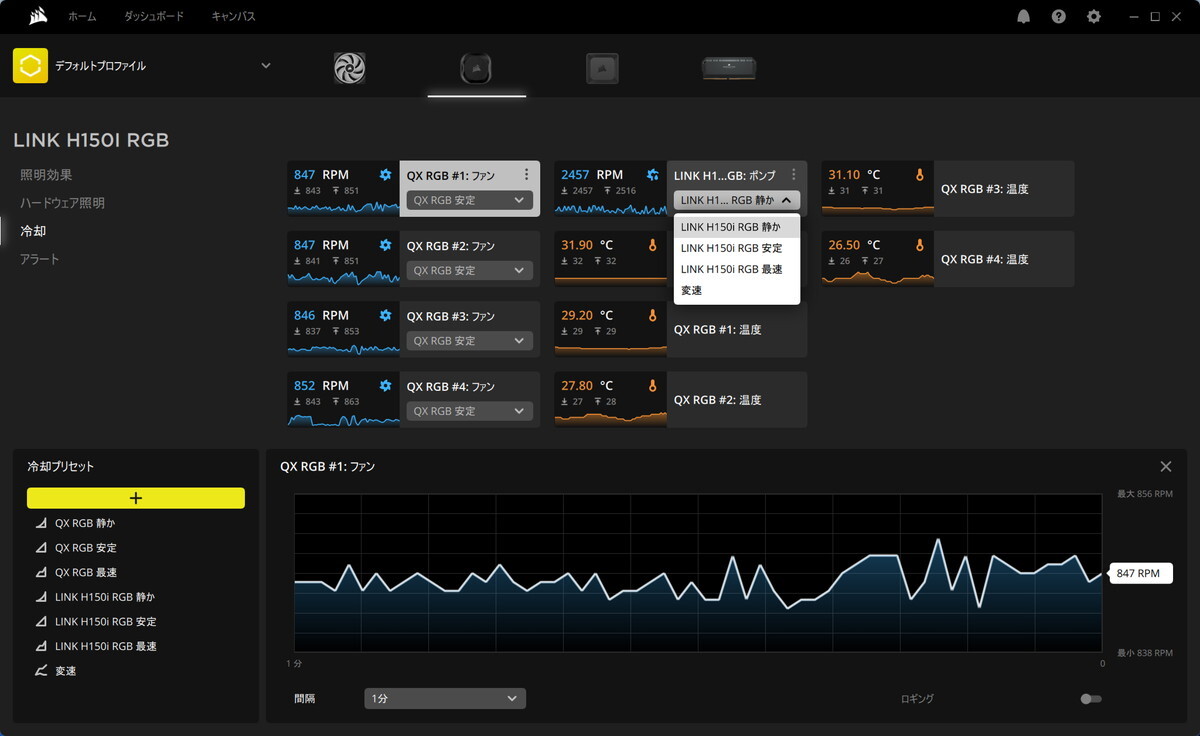Click the 最大 856 RPM graph label
Image resolution: width=1200 pixels, height=736 pixels.
tap(1144, 494)
